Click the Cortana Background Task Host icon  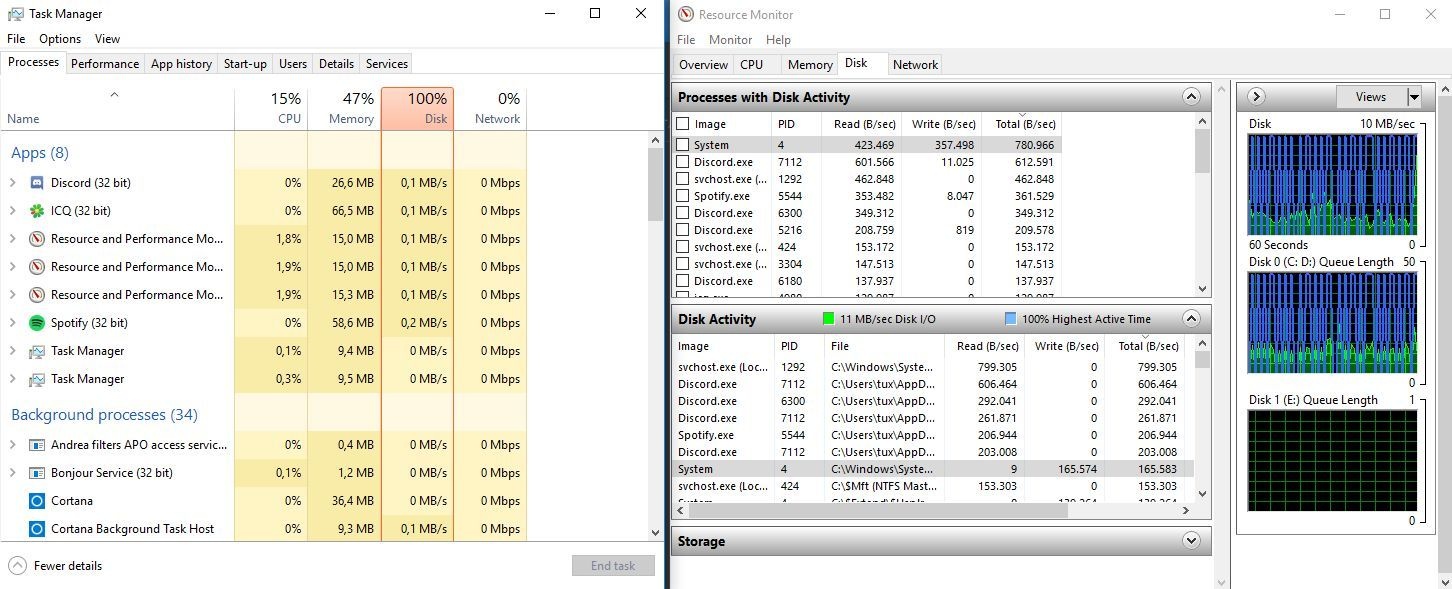coord(37,529)
